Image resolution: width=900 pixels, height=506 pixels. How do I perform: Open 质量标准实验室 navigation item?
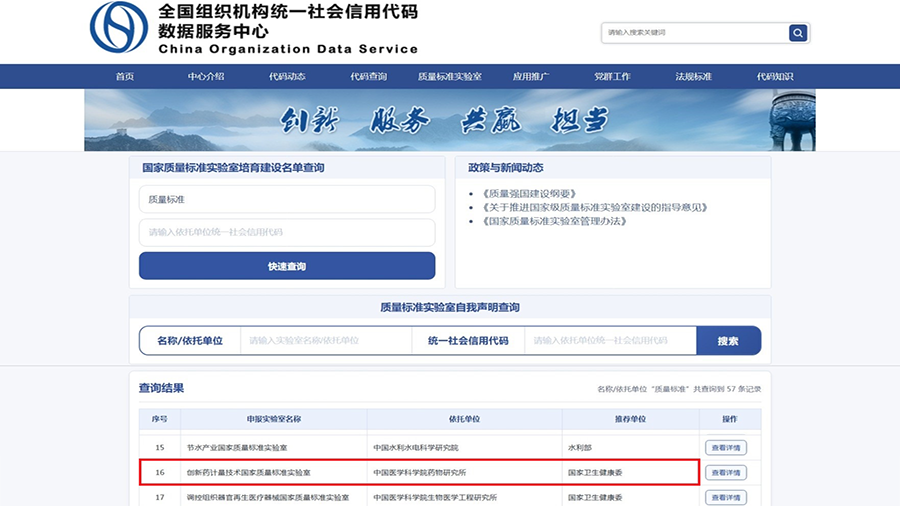(449, 77)
